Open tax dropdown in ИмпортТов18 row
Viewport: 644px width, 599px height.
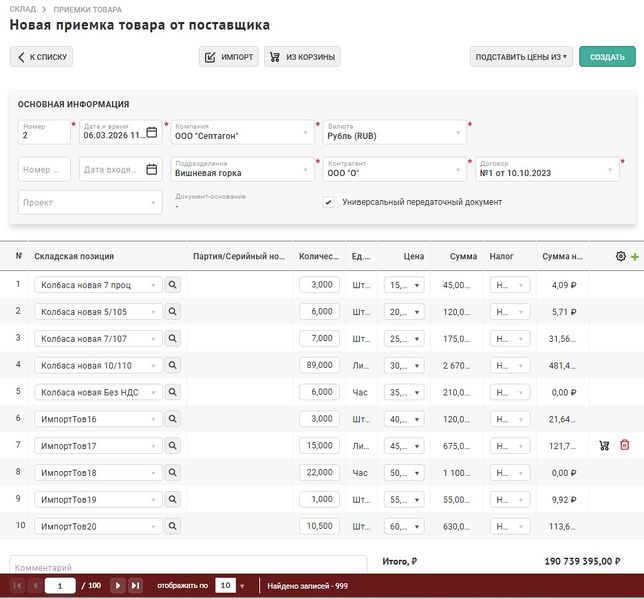[x=521, y=473]
